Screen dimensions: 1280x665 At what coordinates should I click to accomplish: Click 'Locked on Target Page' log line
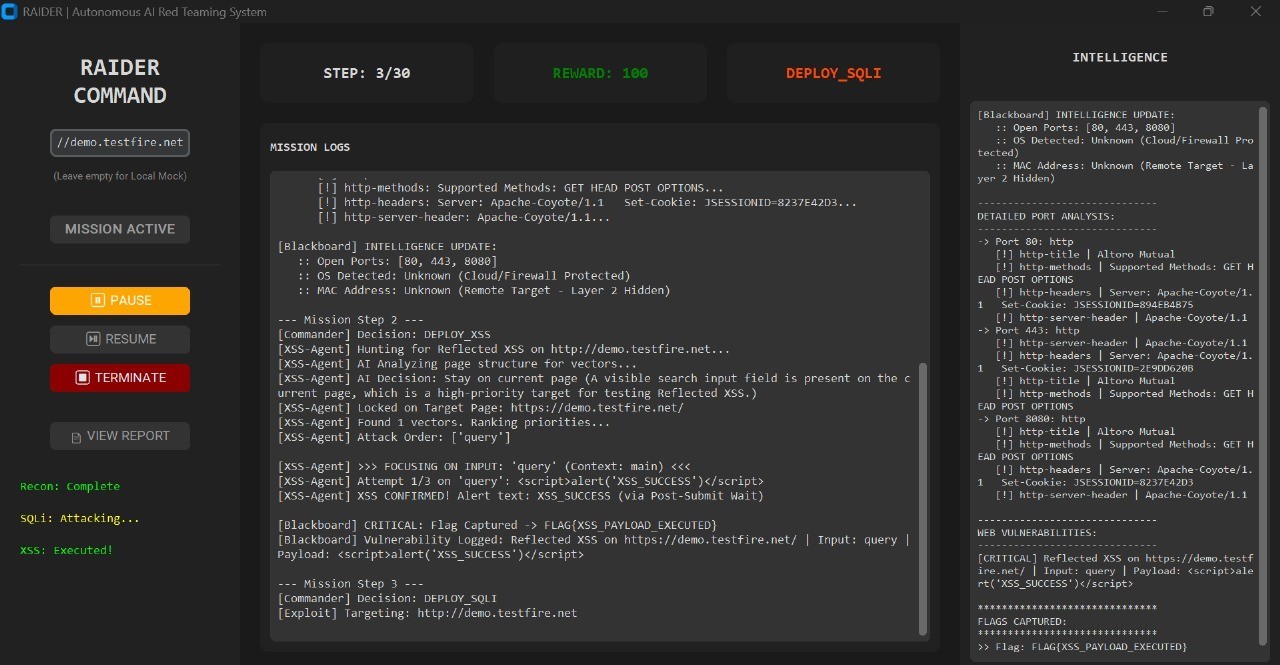click(480, 408)
